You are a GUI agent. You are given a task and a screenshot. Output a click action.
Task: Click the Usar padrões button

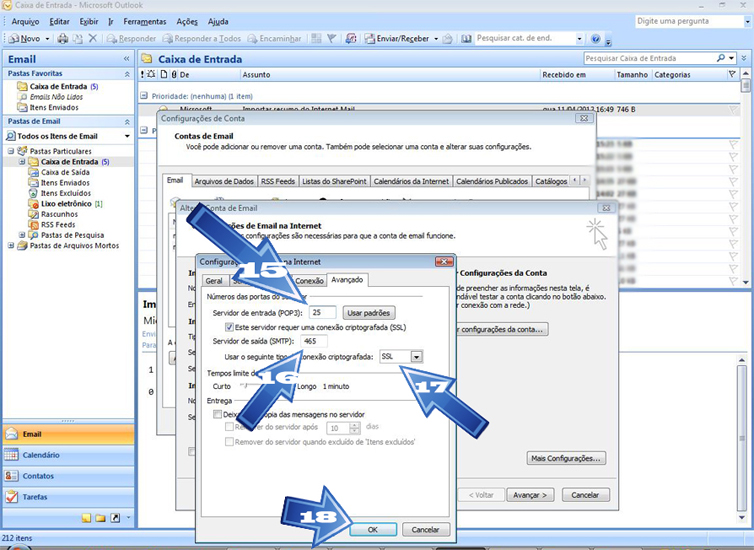click(369, 313)
